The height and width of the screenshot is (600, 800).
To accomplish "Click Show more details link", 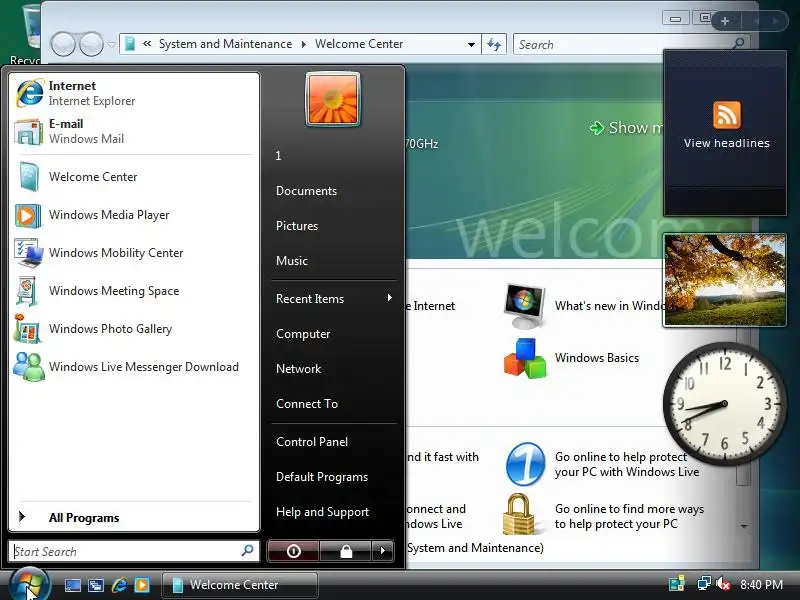I will pos(626,128).
